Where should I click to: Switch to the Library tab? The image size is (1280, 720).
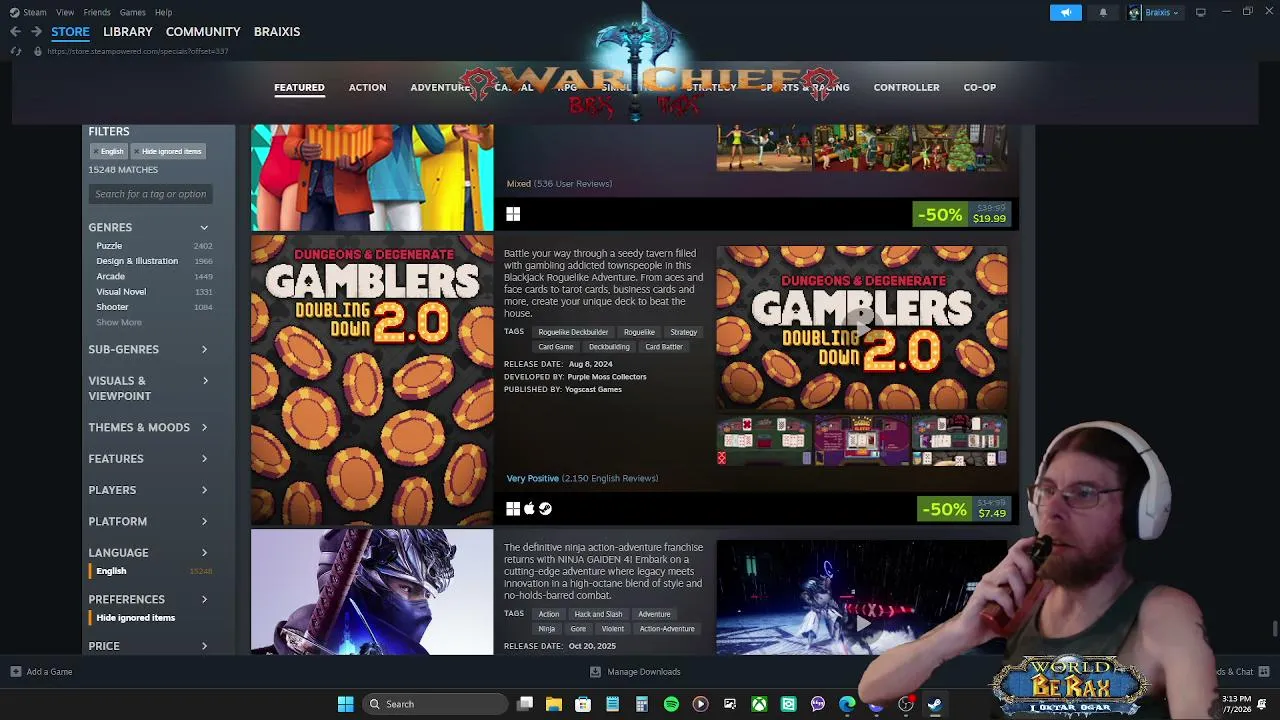tap(128, 31)
